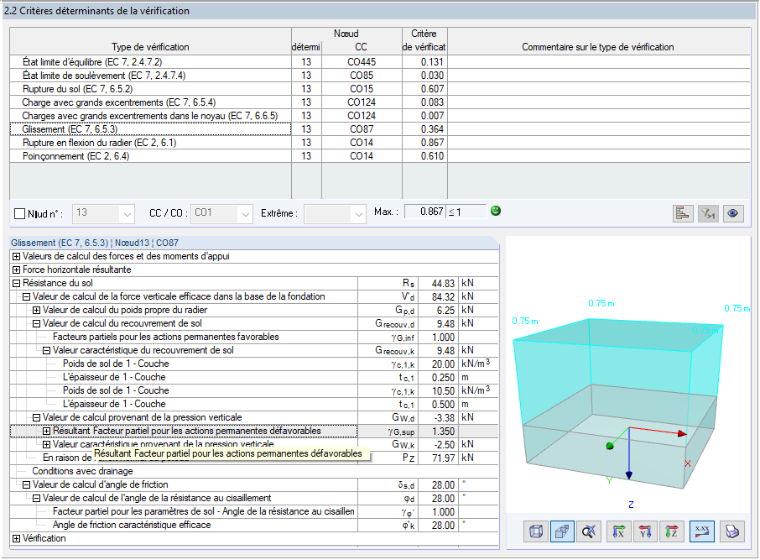The height and width of the screenshot is (560, 760).
Task: Expand the Vérification node
Action: coord(16,539)
